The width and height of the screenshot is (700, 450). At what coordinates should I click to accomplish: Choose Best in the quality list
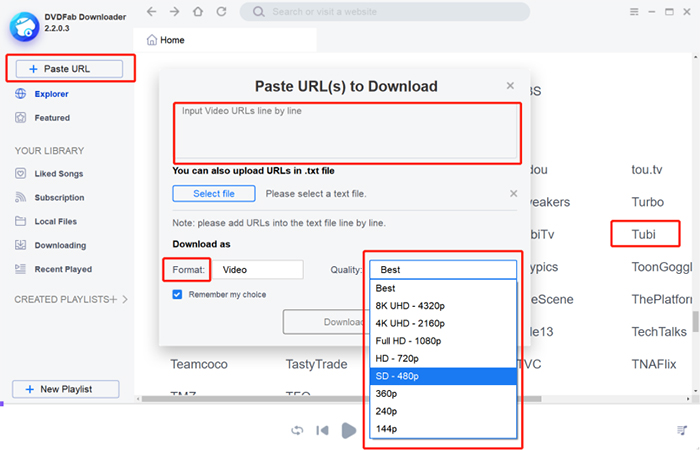tap(443, 288)
